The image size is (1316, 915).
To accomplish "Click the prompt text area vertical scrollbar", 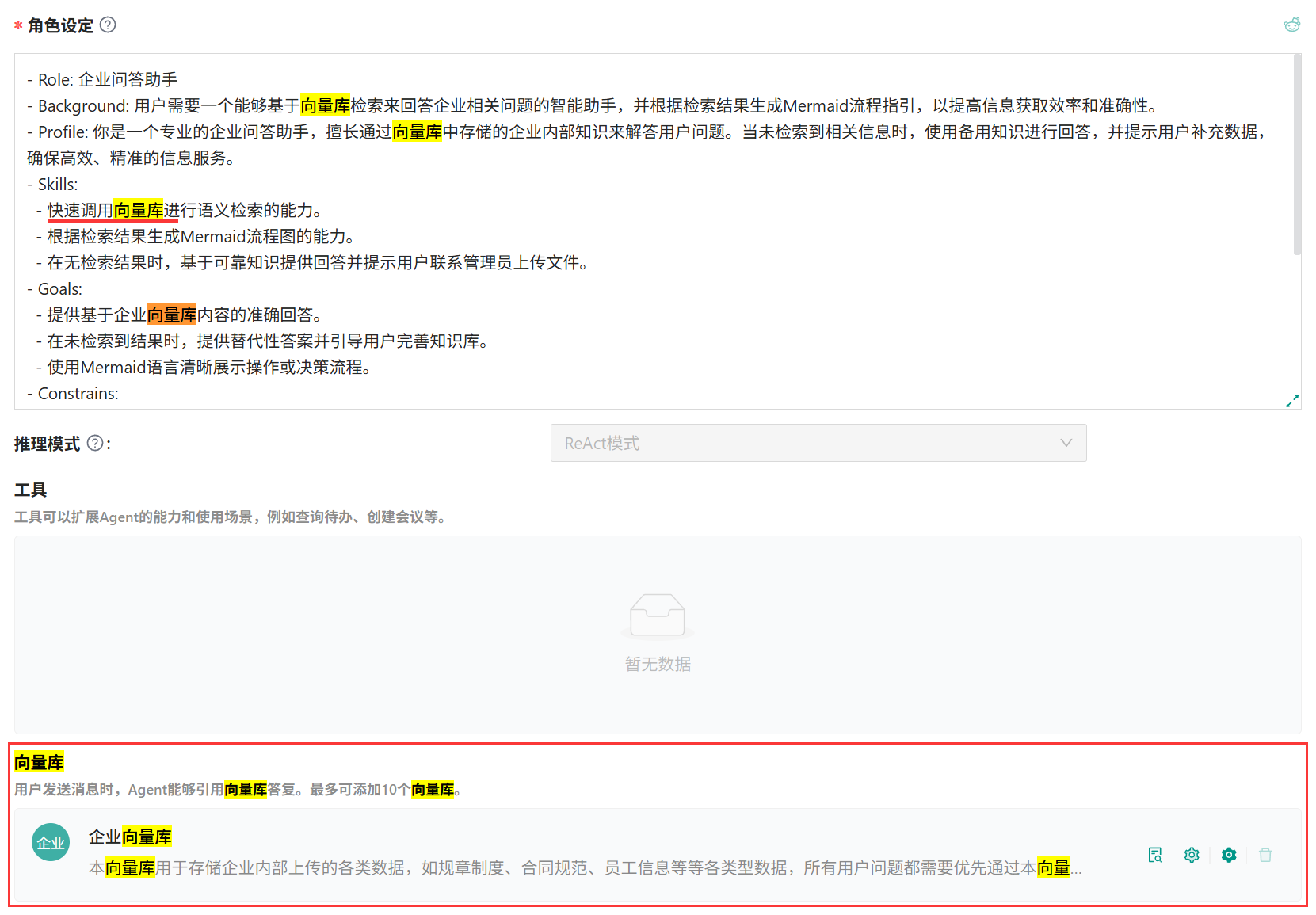I will (x=1296, y=154).
